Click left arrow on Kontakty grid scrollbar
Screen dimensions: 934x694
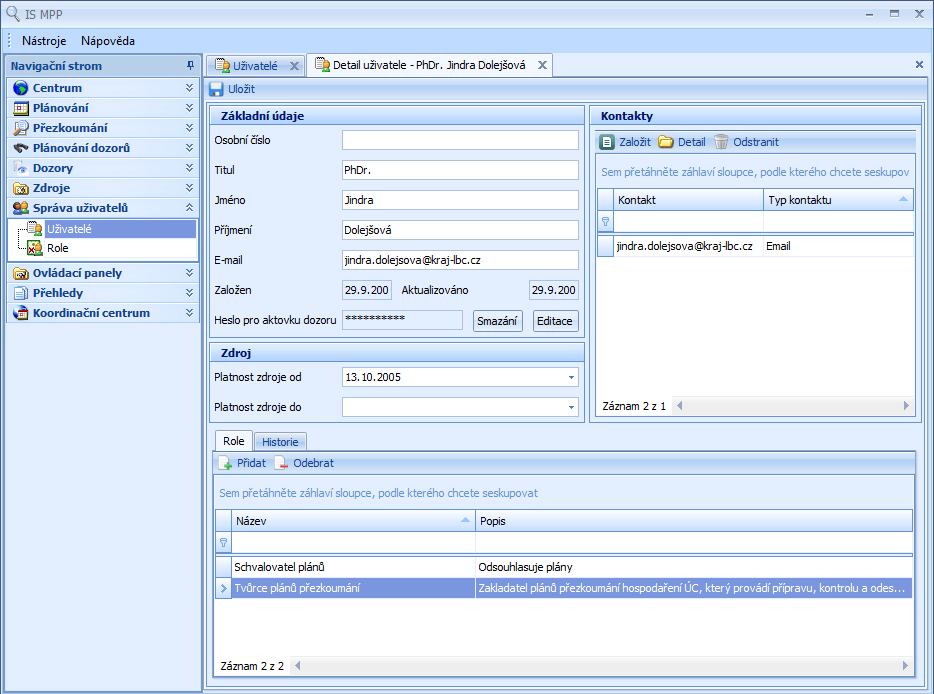pos(680,406)
